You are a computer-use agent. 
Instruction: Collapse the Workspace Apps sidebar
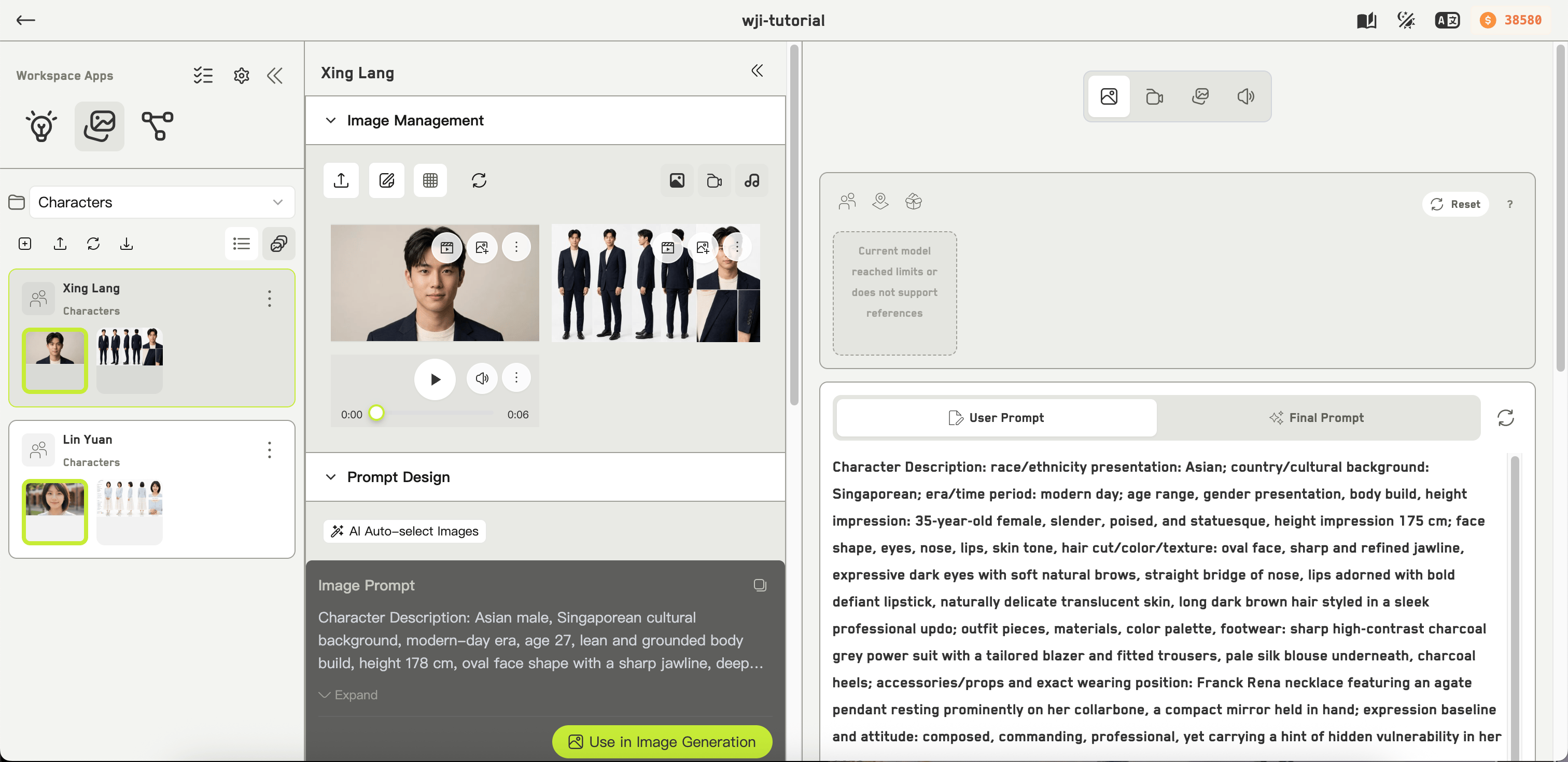point(275,76)
